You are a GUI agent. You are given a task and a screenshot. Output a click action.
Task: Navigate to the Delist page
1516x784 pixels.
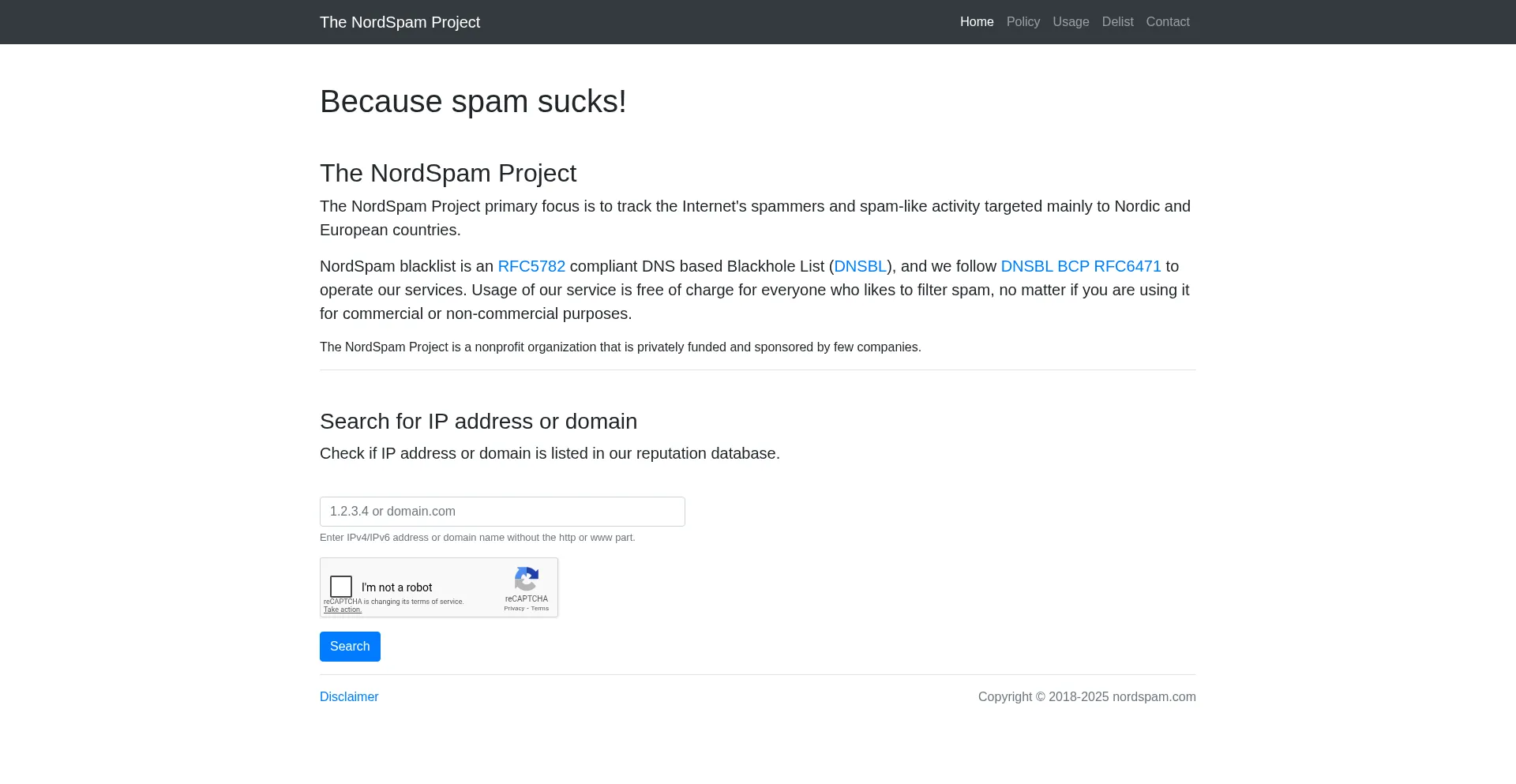click(x=1117, y=22)
